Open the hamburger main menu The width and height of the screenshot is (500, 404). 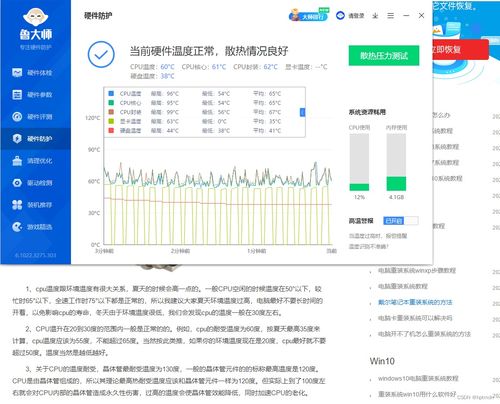[391, 16]
